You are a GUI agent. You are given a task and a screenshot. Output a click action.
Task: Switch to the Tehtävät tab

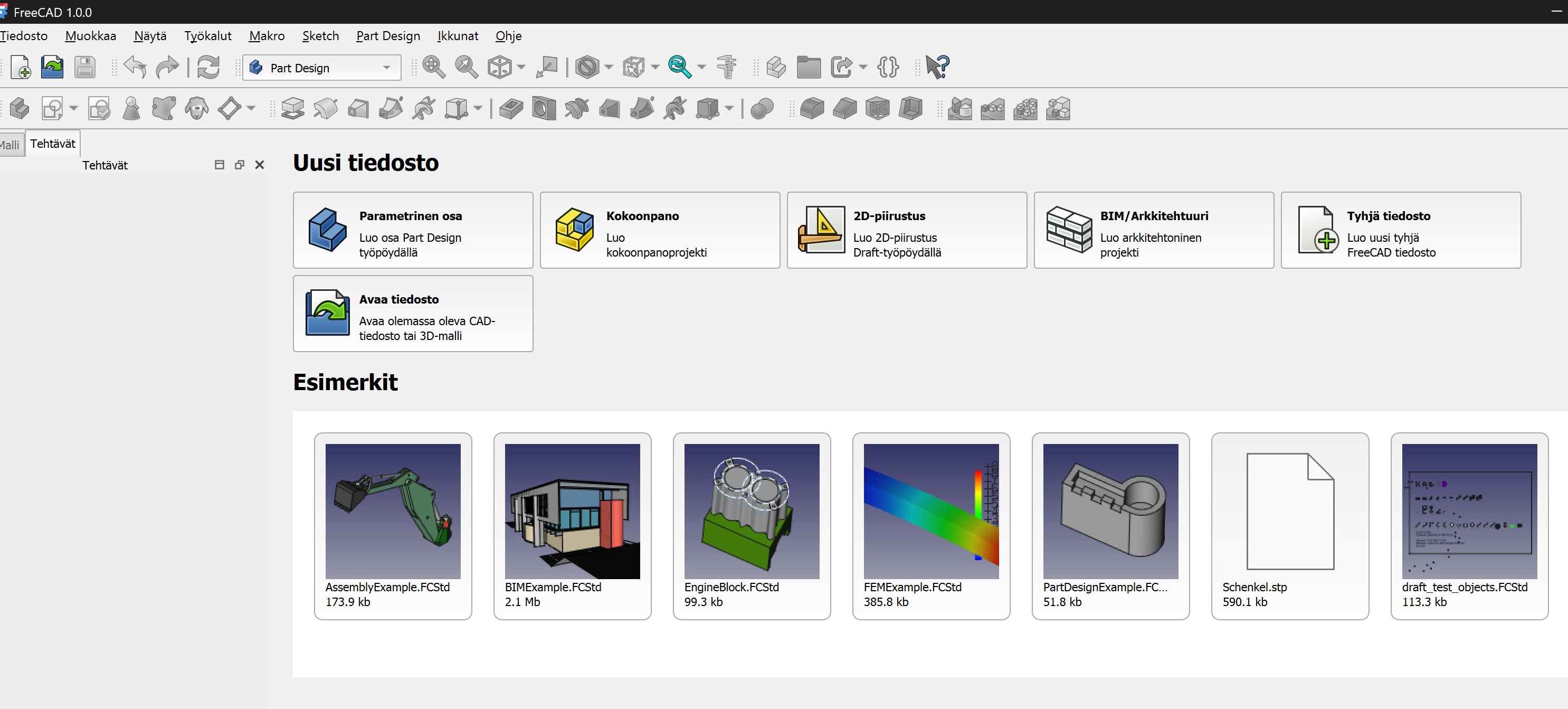(53, 144)
